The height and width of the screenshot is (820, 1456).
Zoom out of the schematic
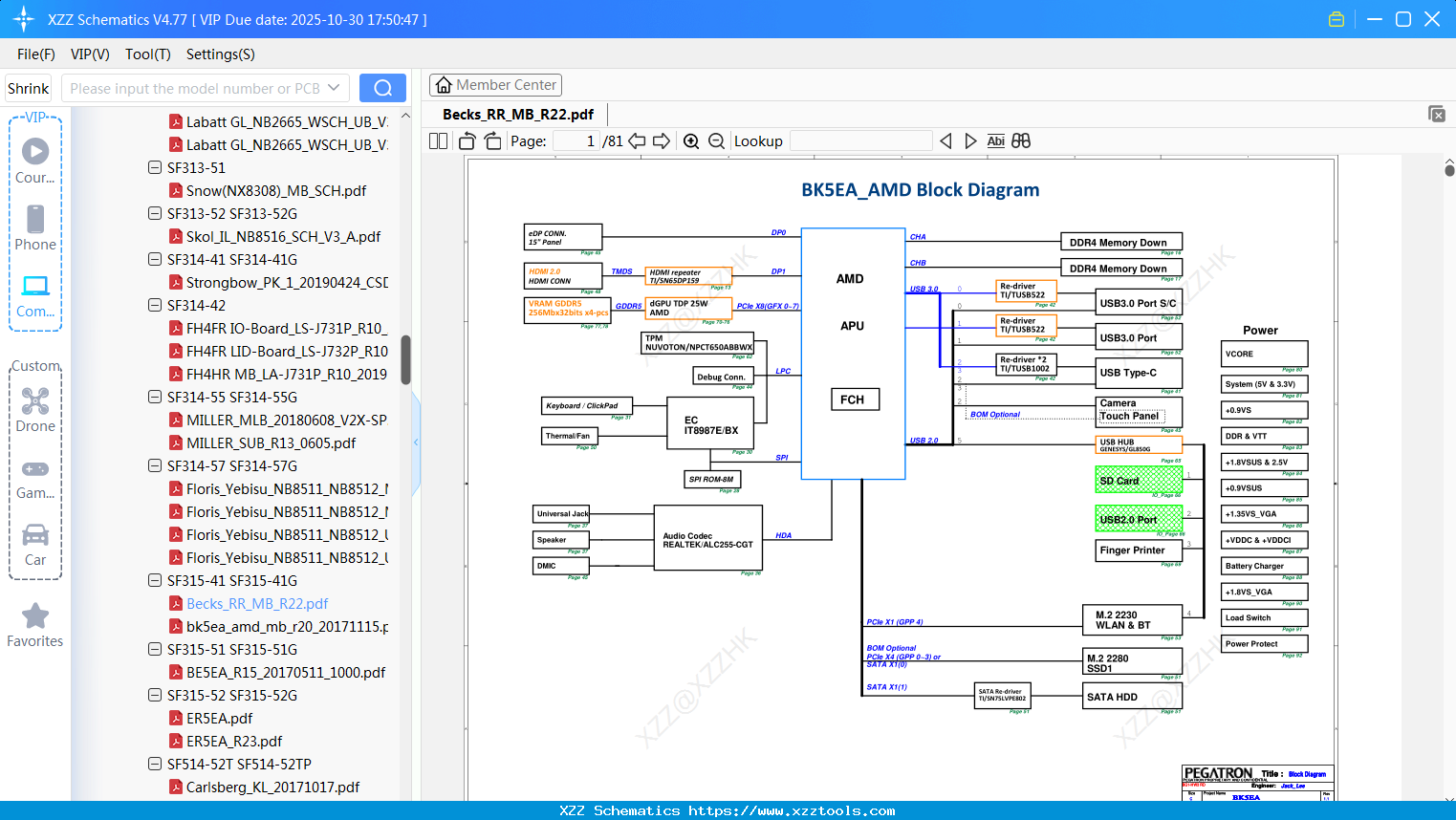click(716, 141)
